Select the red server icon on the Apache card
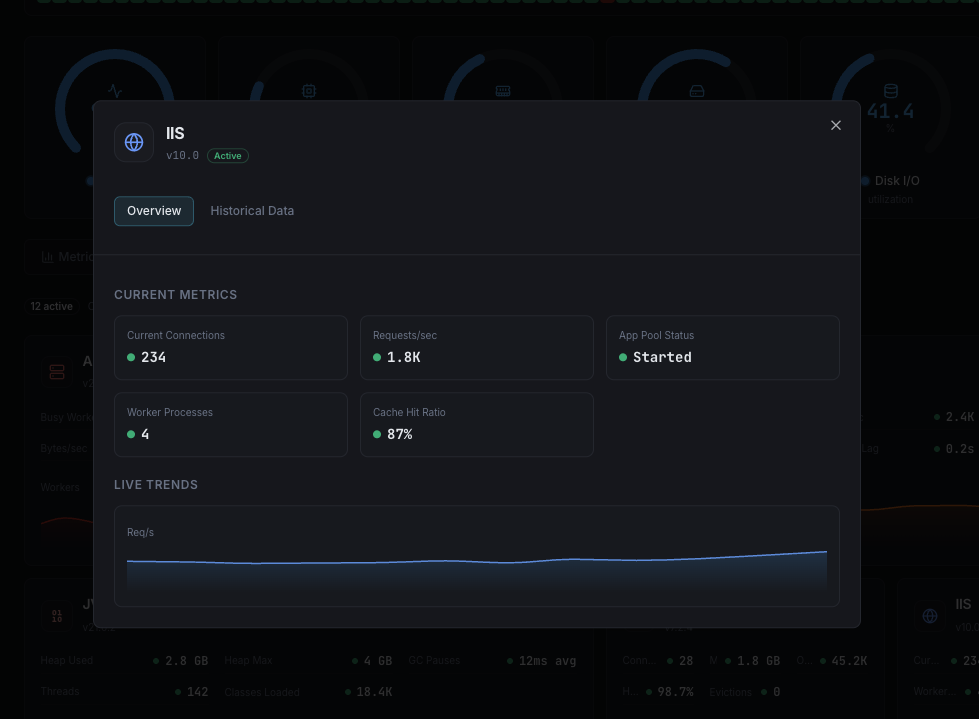This screenshot has height=719, width=979. pos(57,371)
